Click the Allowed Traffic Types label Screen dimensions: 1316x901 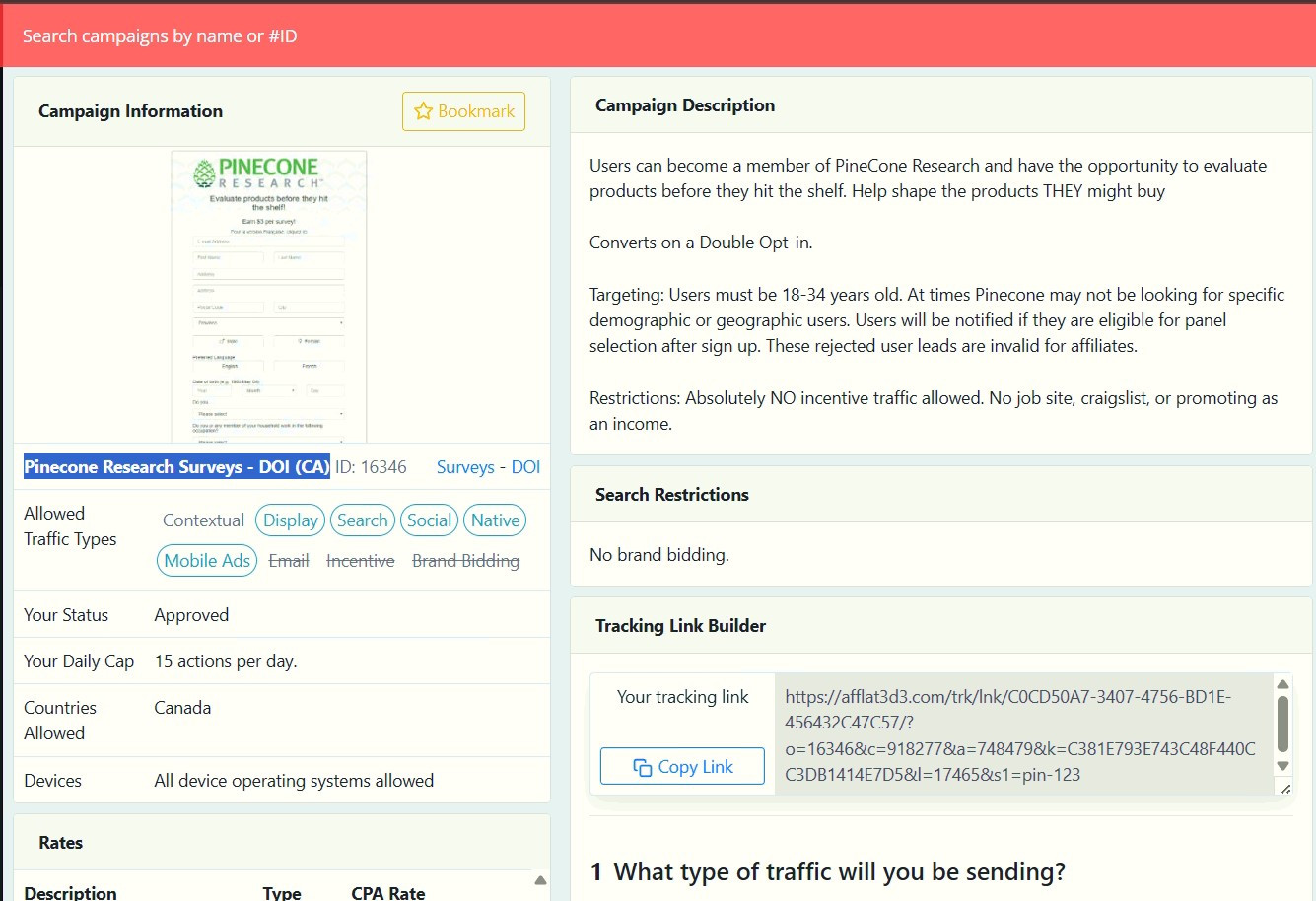70,526
